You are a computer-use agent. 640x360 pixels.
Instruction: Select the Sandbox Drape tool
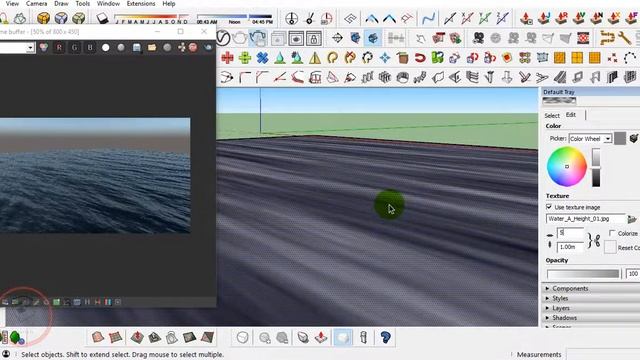point(172,337)
